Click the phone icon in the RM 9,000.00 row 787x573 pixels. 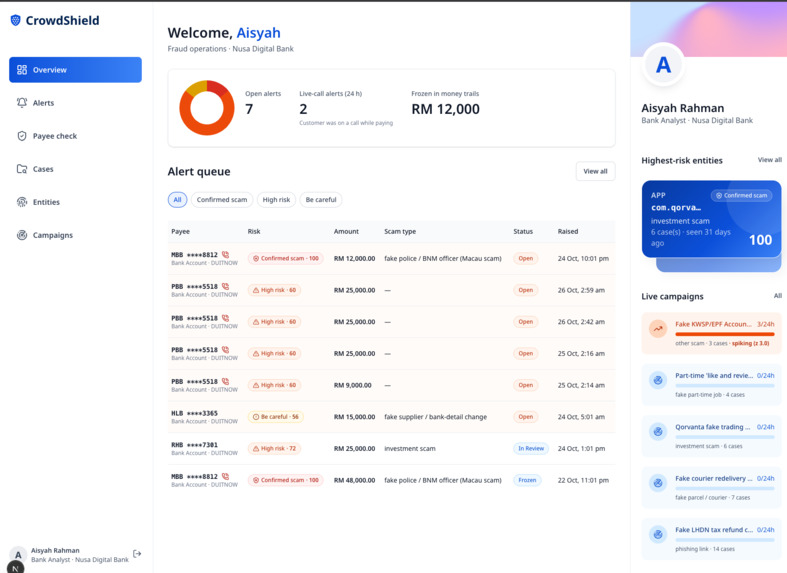click(x=225, y=381)
